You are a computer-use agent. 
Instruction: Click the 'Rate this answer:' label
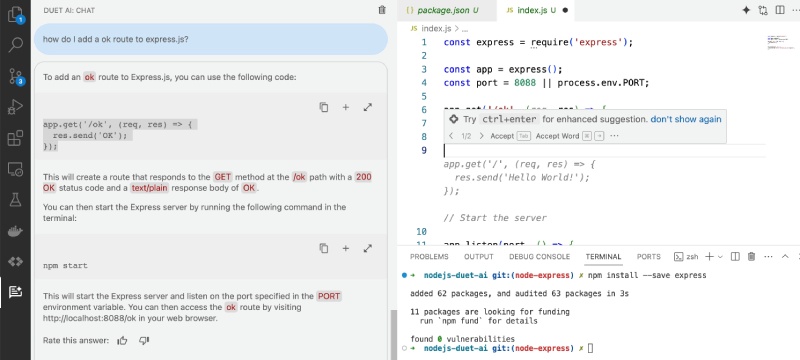(x=76, y=340)
